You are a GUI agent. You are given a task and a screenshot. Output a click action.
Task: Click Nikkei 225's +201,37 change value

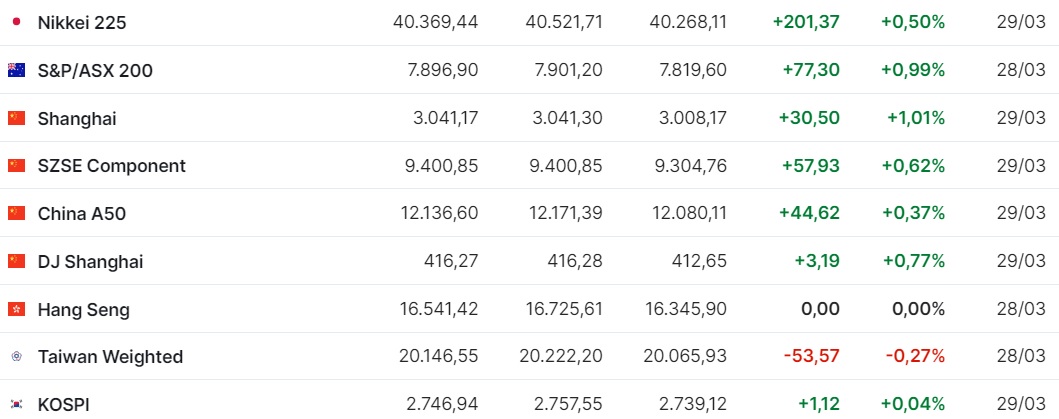806,22
